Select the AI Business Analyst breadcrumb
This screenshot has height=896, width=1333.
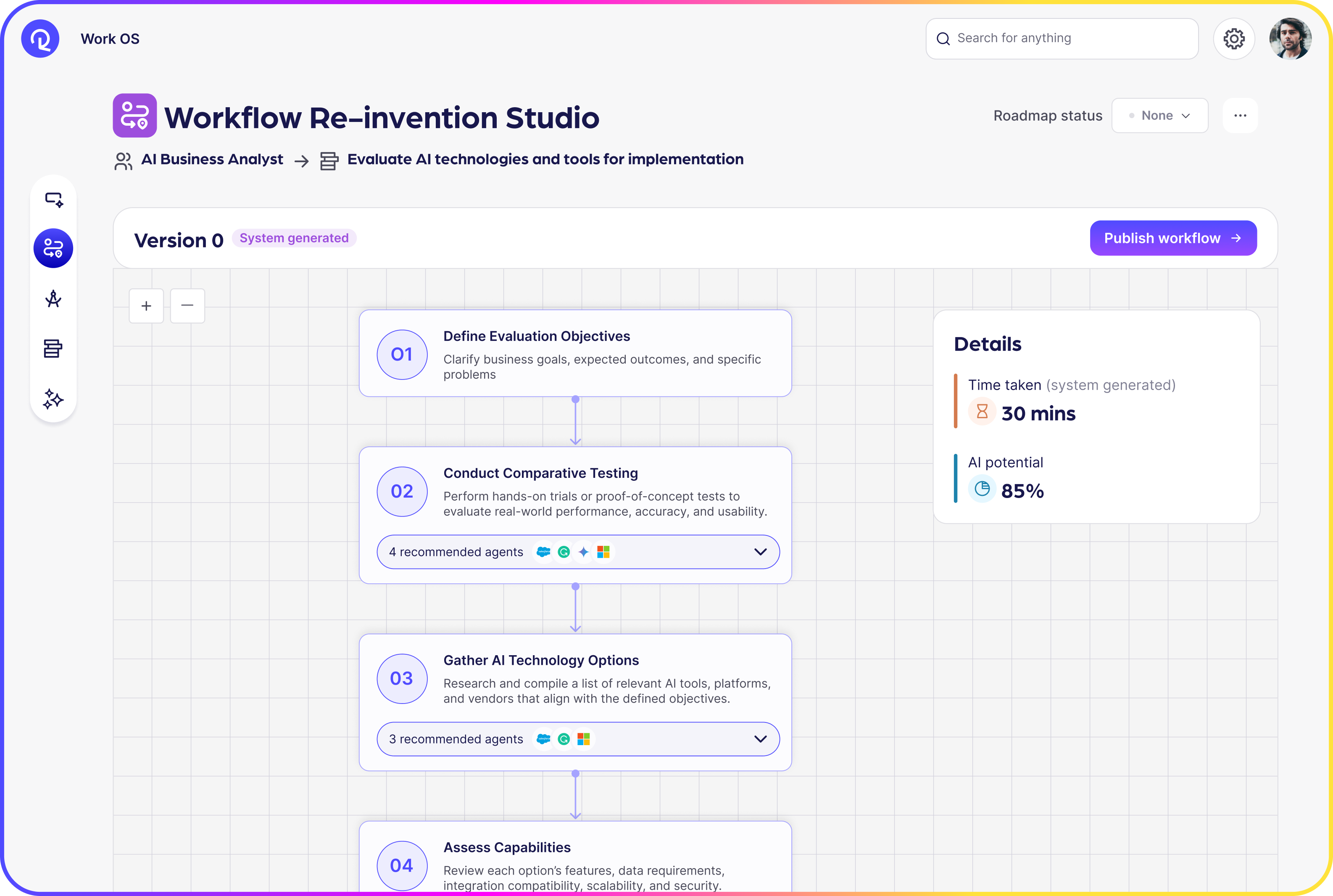pyautogui.click(x=212, y=159)
